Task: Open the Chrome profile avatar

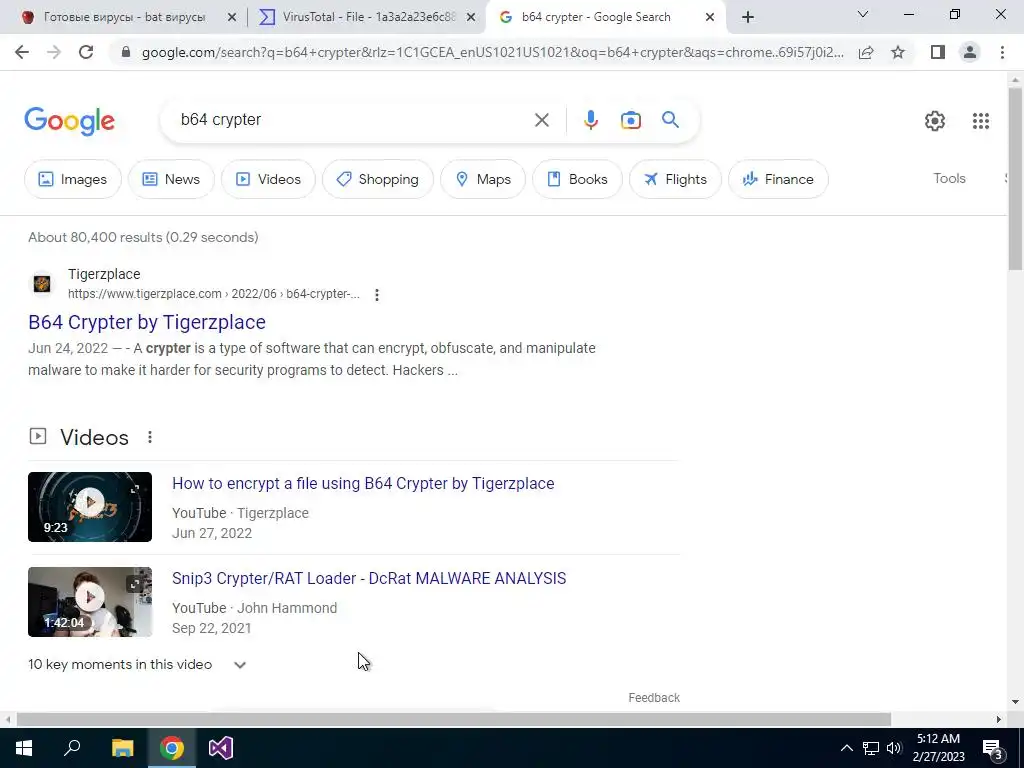Action: pos(970,52)
